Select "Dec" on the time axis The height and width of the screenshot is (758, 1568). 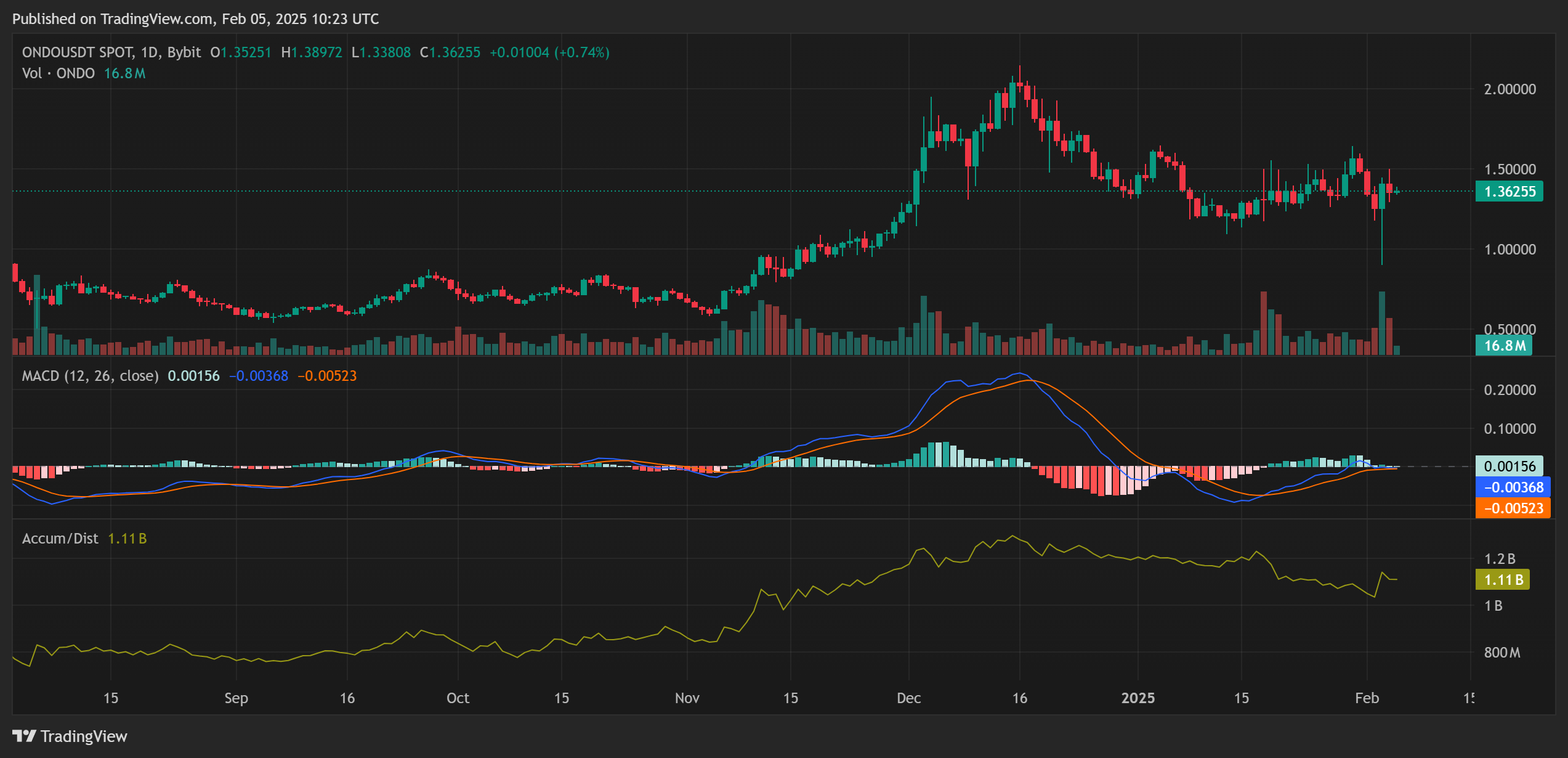(x=910, y=698)
